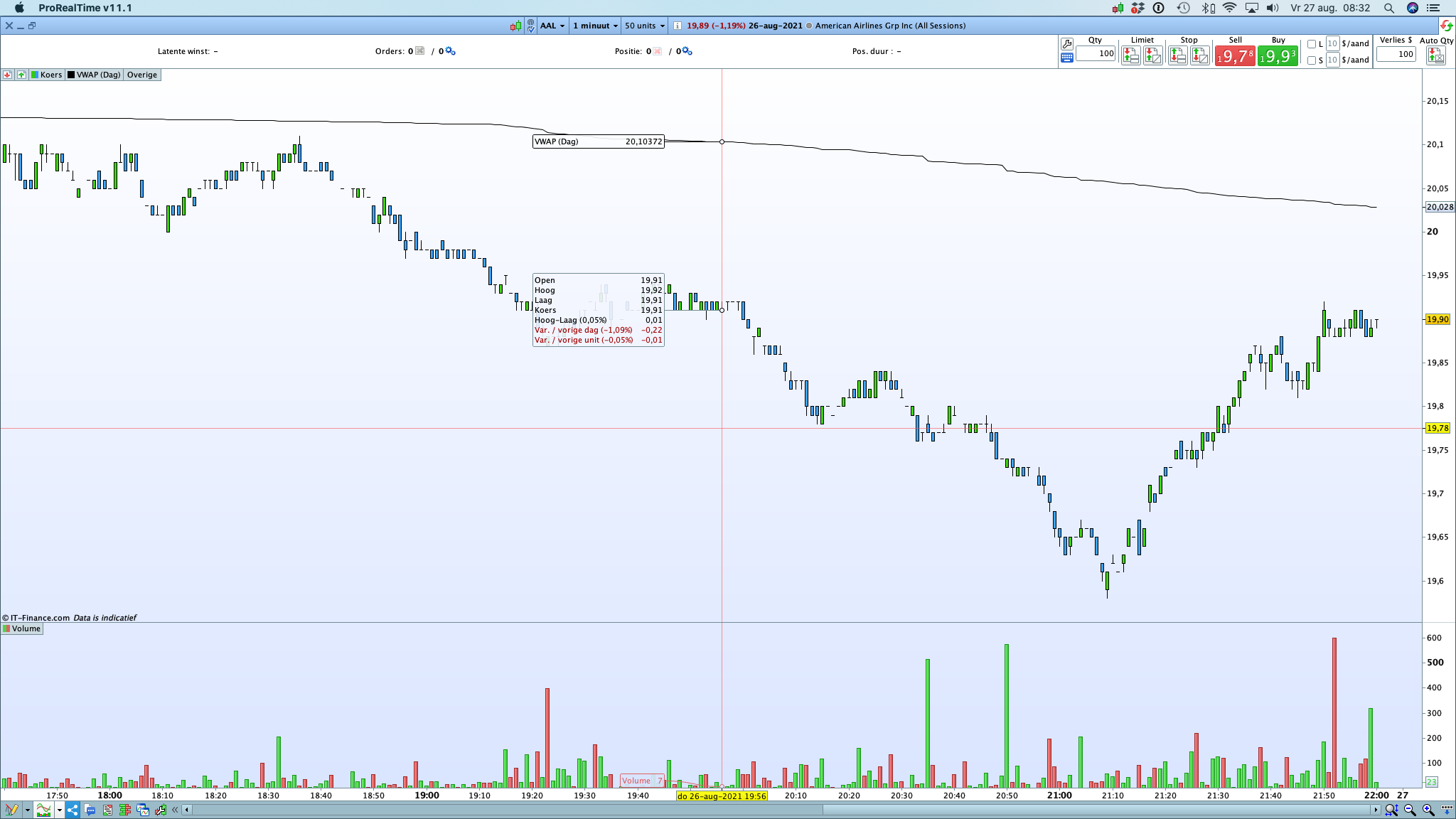Enable the S trailing checkbox
1456x819 pixels.
coord(1312,60)
